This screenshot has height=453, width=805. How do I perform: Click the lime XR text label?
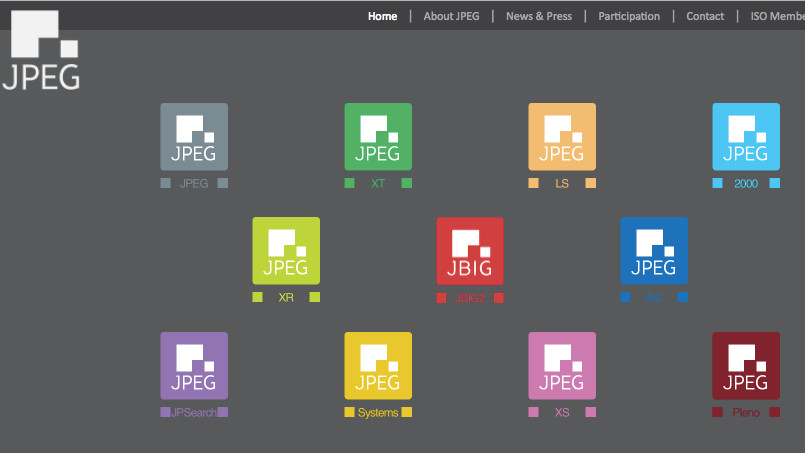coord(286,297)
